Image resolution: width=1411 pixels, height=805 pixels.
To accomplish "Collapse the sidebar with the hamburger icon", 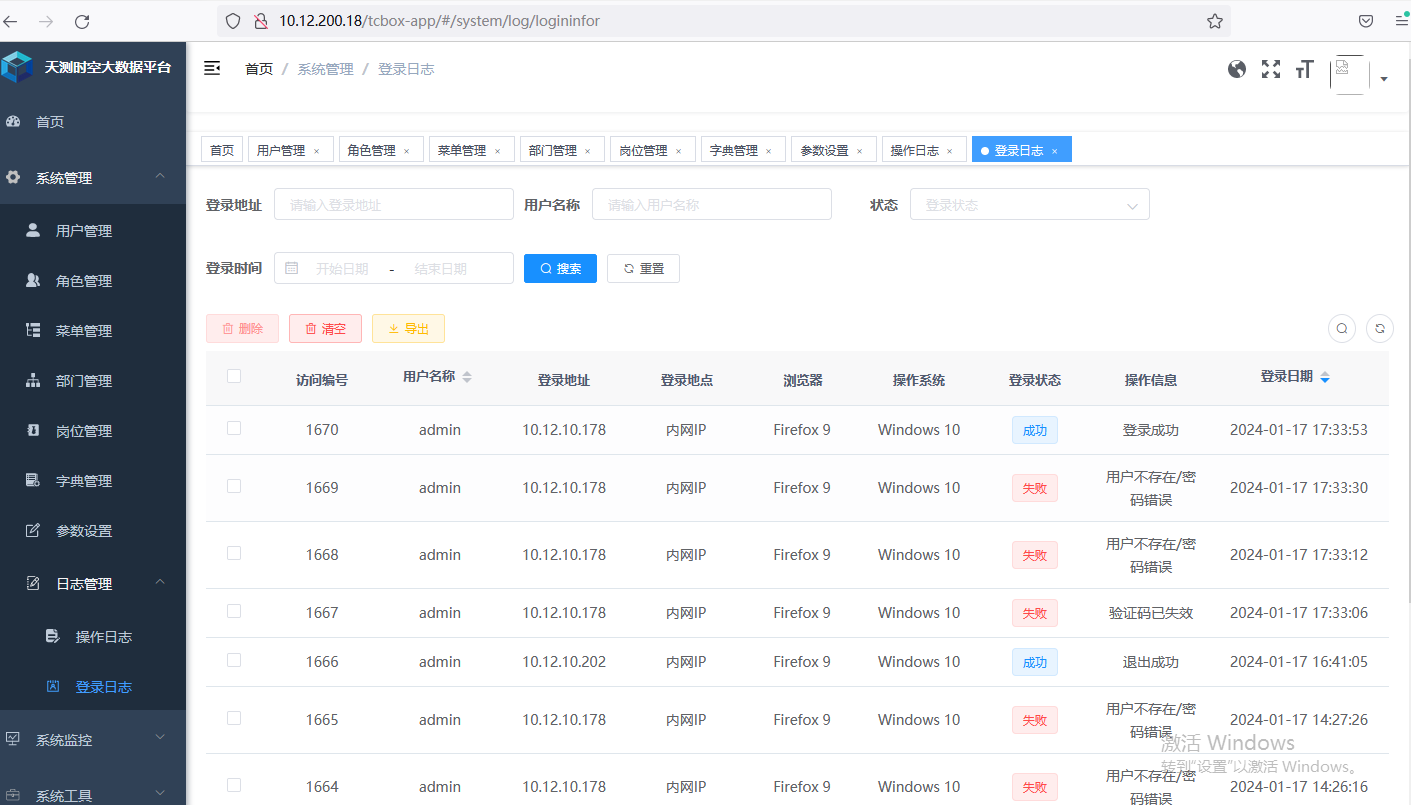I will coord(212,68).
